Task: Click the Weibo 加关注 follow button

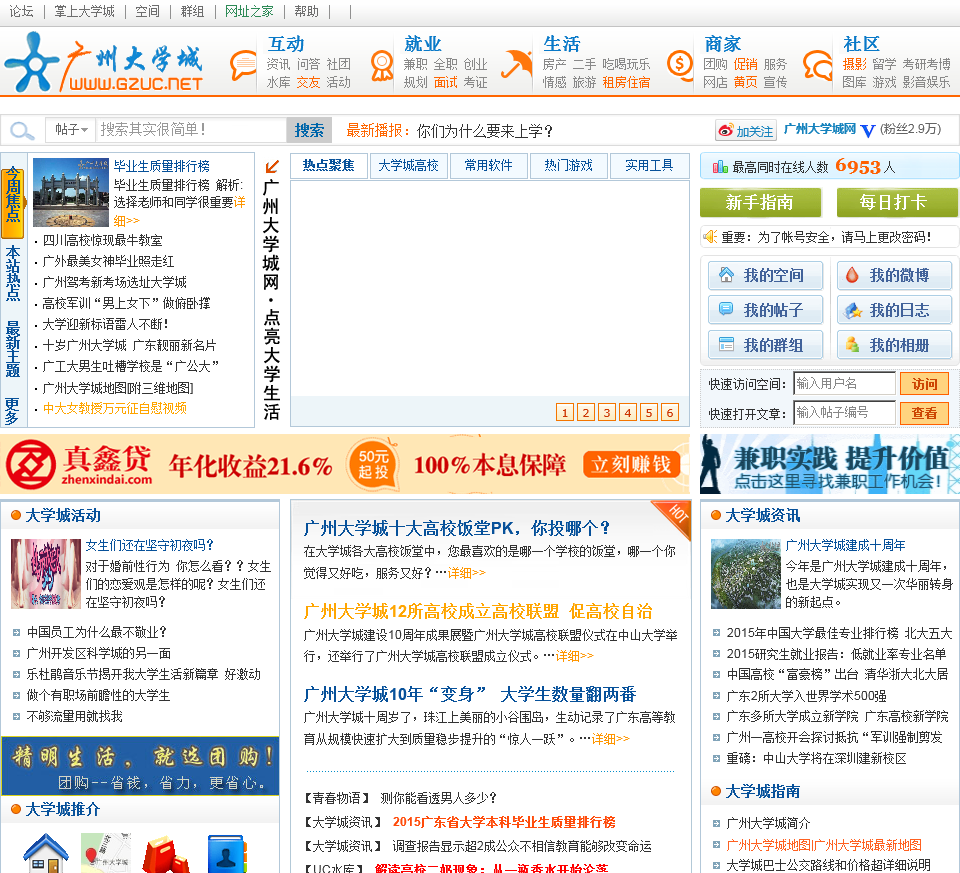Action: click(x=746, y=130)
